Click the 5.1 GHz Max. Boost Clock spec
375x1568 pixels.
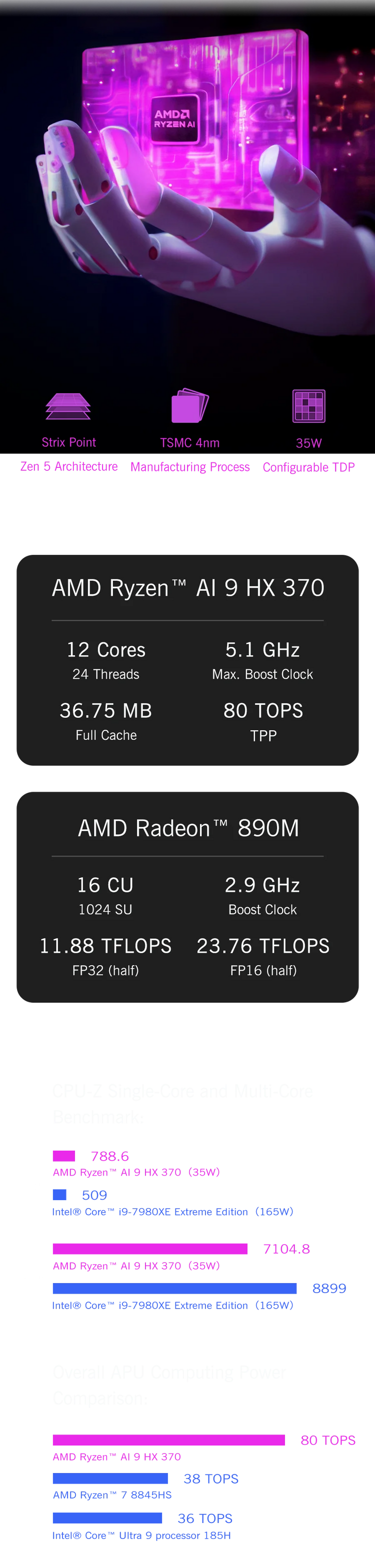262,660
